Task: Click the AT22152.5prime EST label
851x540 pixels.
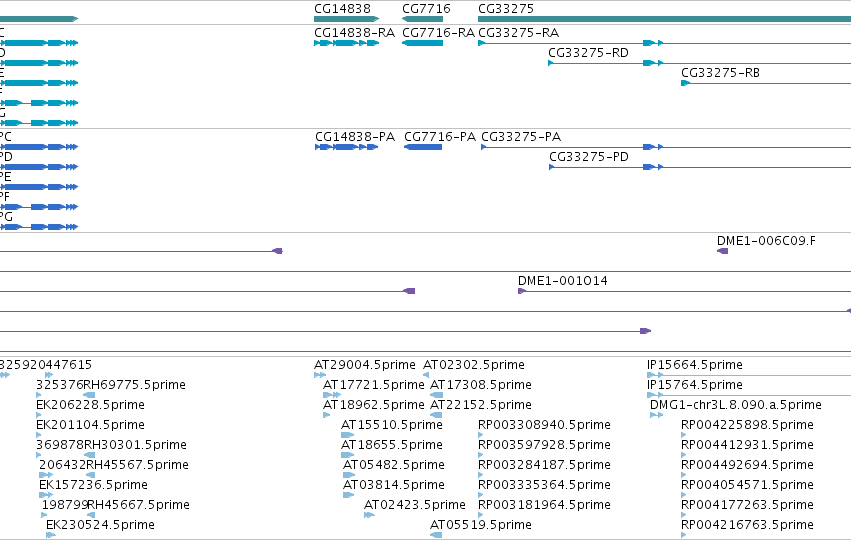Action: click(481, 405)
